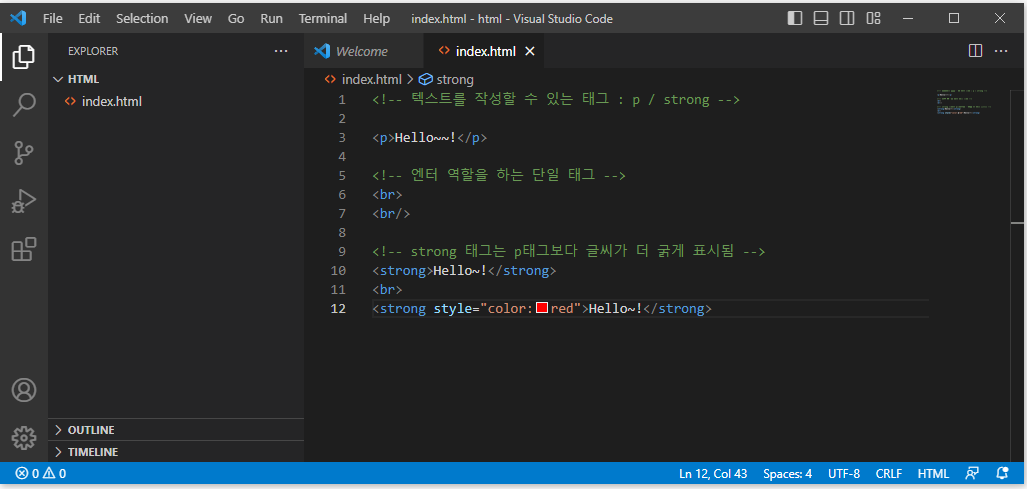
Task: Click Ln 12, Col 43 in status bar
Action: (713, 473)
